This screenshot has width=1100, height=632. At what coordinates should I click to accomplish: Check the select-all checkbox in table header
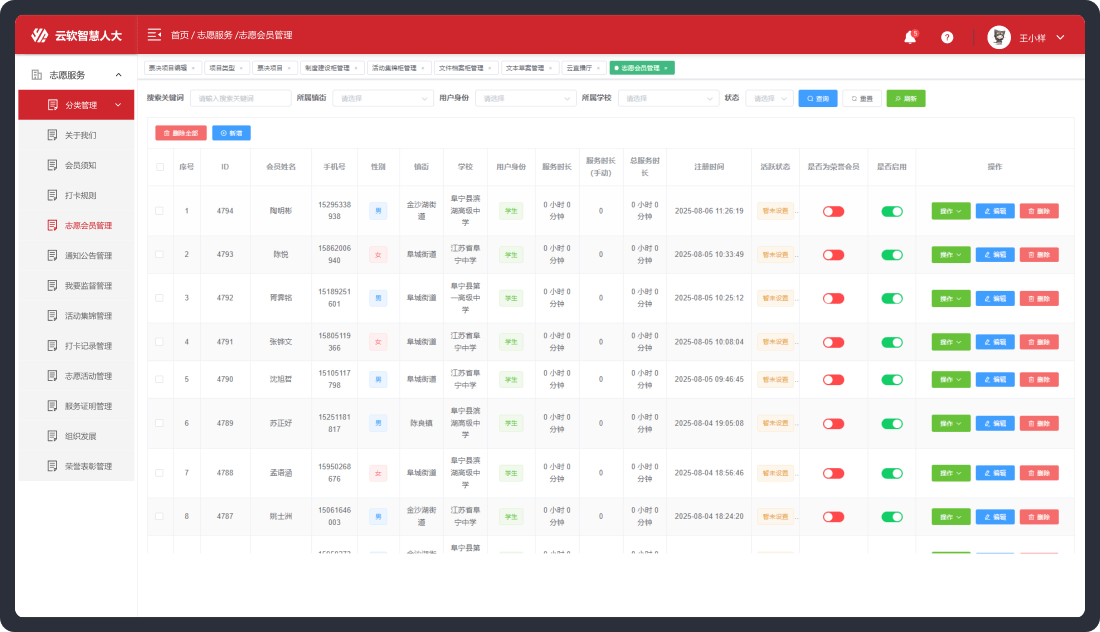click(160, 167)
